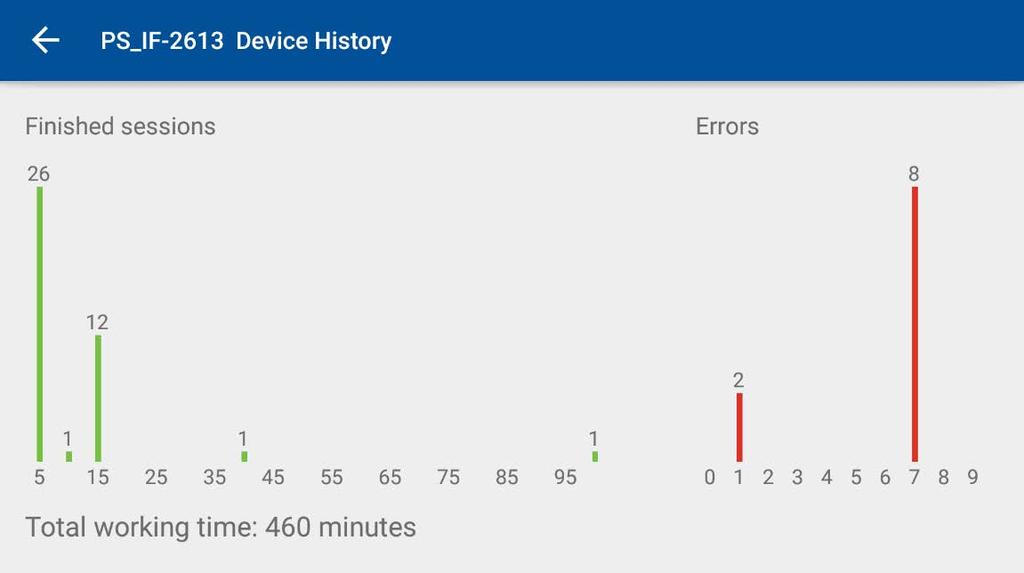Tap axis label 5 in sessions chart
The width and height of the screenshot is (1024, 573).
pyautogui.click(x=40, y=478)
